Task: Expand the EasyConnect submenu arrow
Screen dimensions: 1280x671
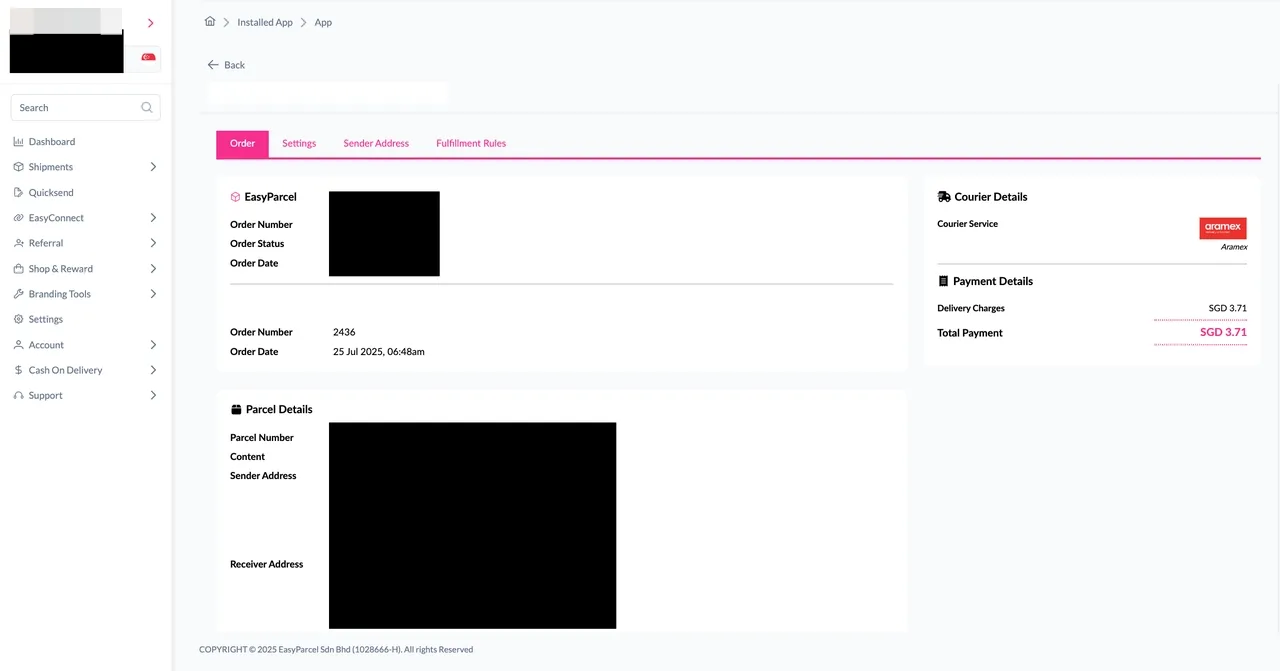Action: 153,218
